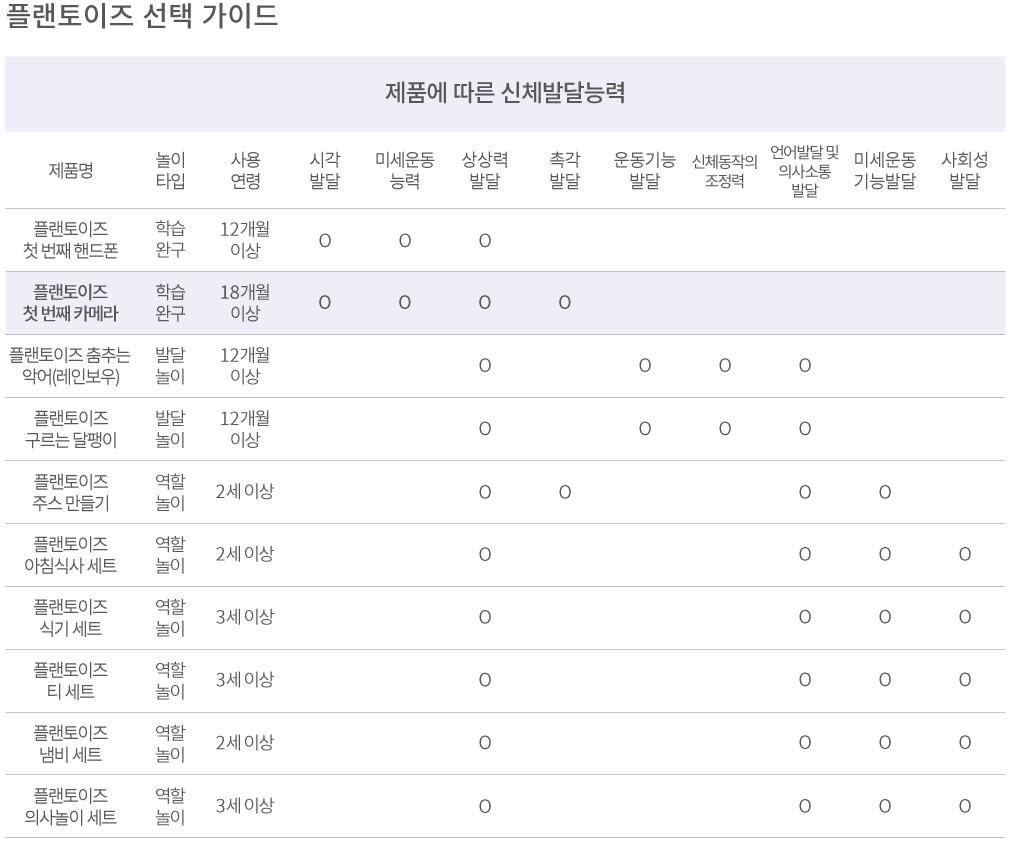Click 미세운동 능력 mark for 첫 번째 핸드폰

pyautogui.click(x=405, y=240)
